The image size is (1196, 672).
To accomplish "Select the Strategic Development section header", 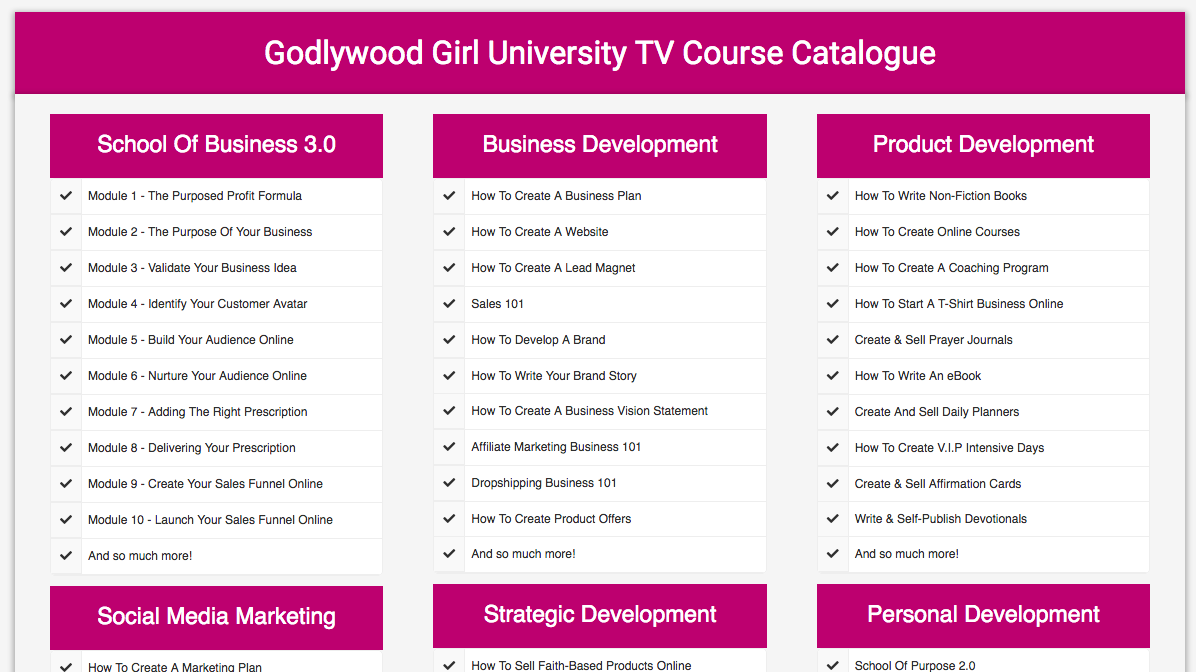I will [599, 615].
